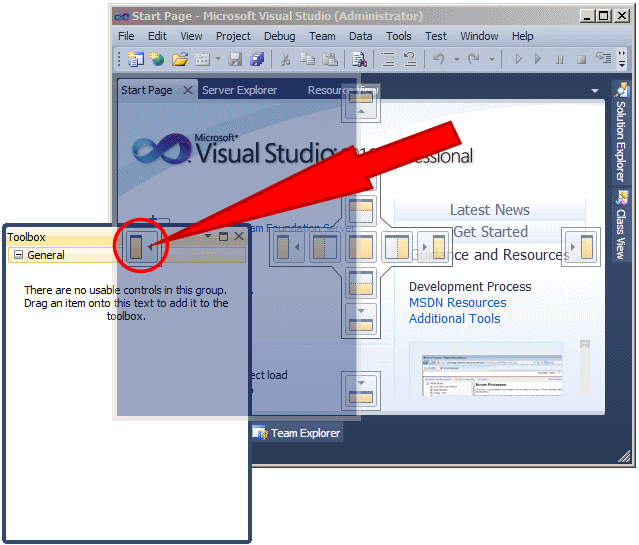Open the document tab list dropdown

click(x=595, y=91)
